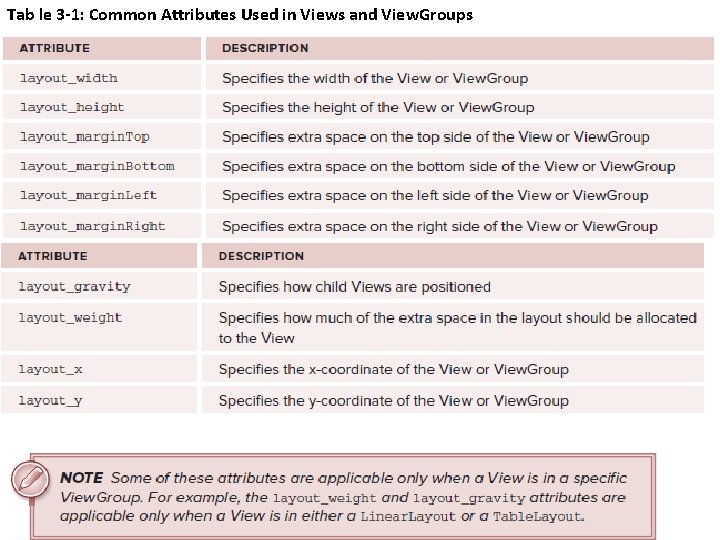720x540 pixels.
Task: Click the layout_x attribute
Action: 50,369
